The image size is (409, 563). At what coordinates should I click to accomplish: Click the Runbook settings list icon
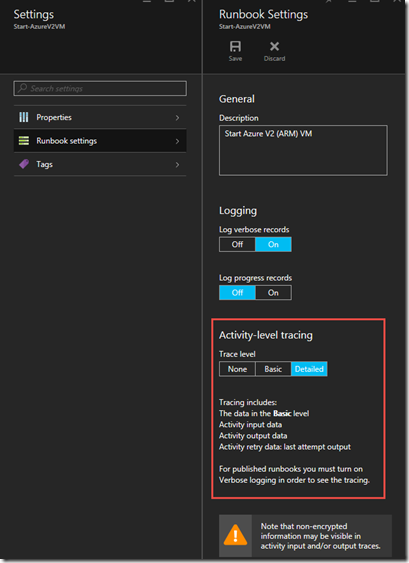pos(24,141)
